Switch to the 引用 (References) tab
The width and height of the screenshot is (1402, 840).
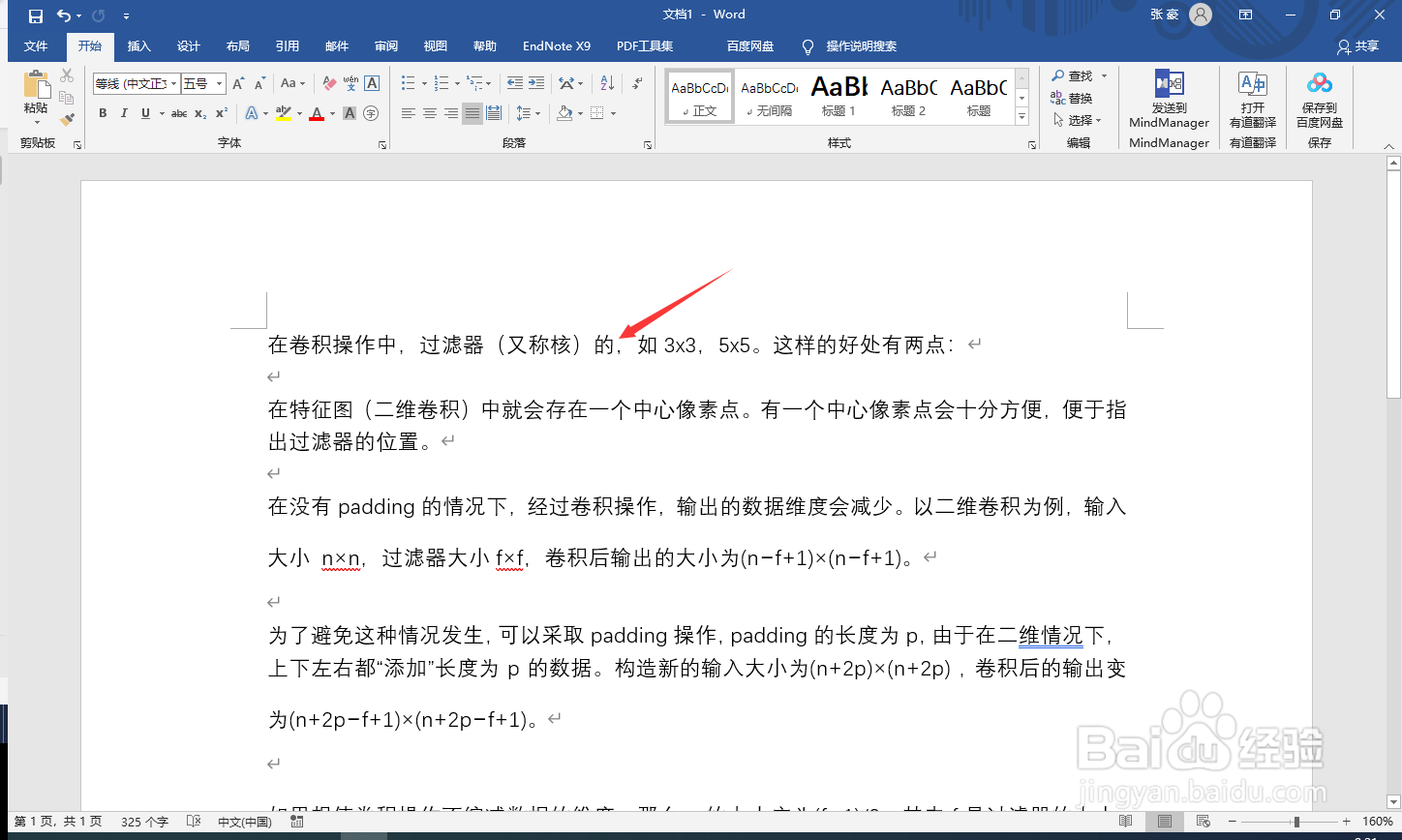[x=288, y=45]
